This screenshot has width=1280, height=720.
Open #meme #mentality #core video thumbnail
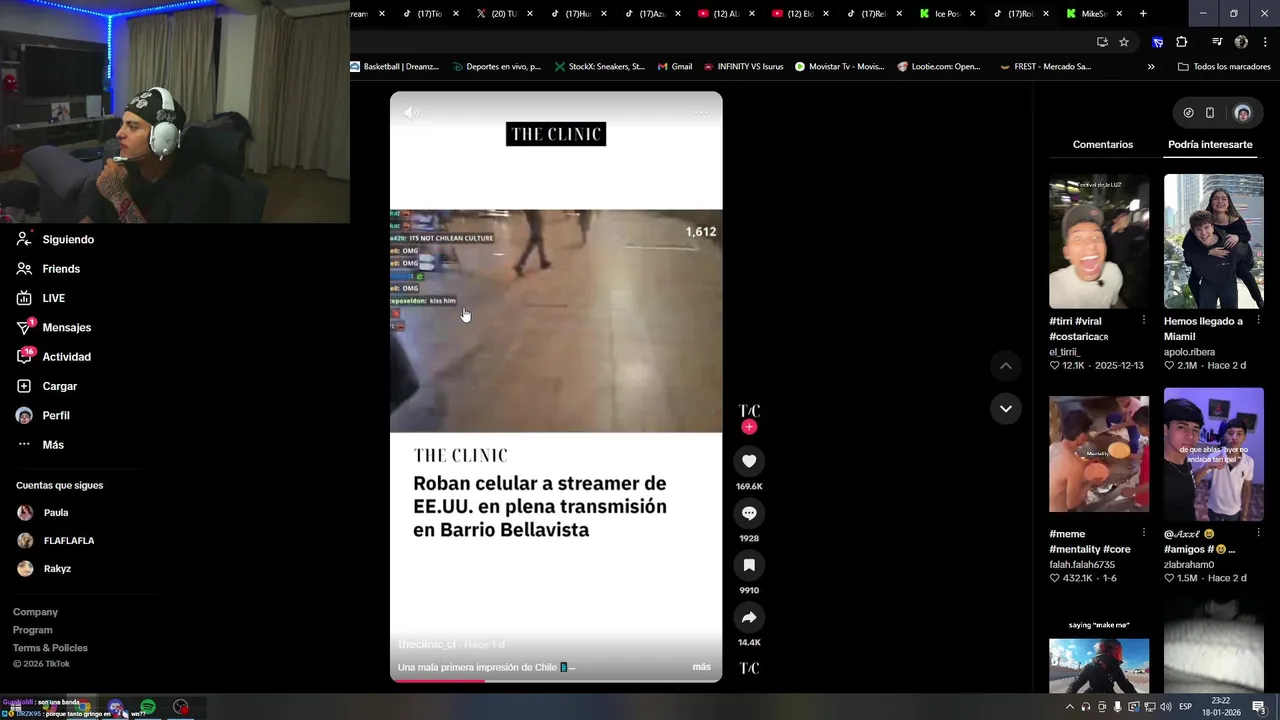[x=1099, y=454]
